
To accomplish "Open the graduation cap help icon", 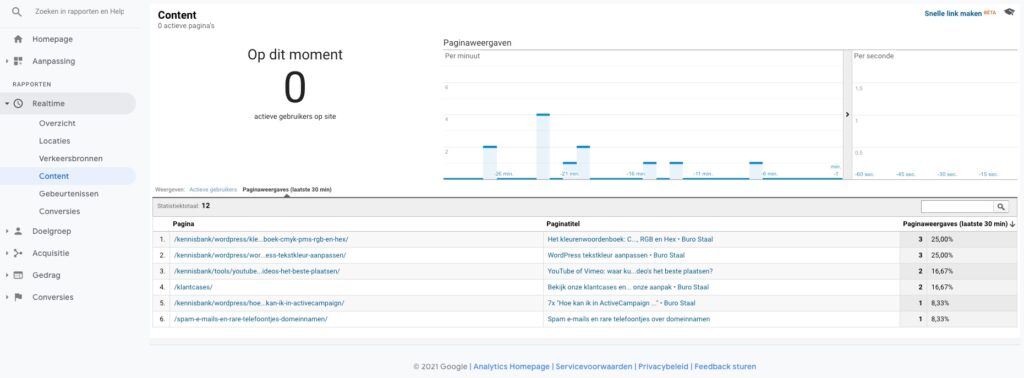I will [1009, 12].
